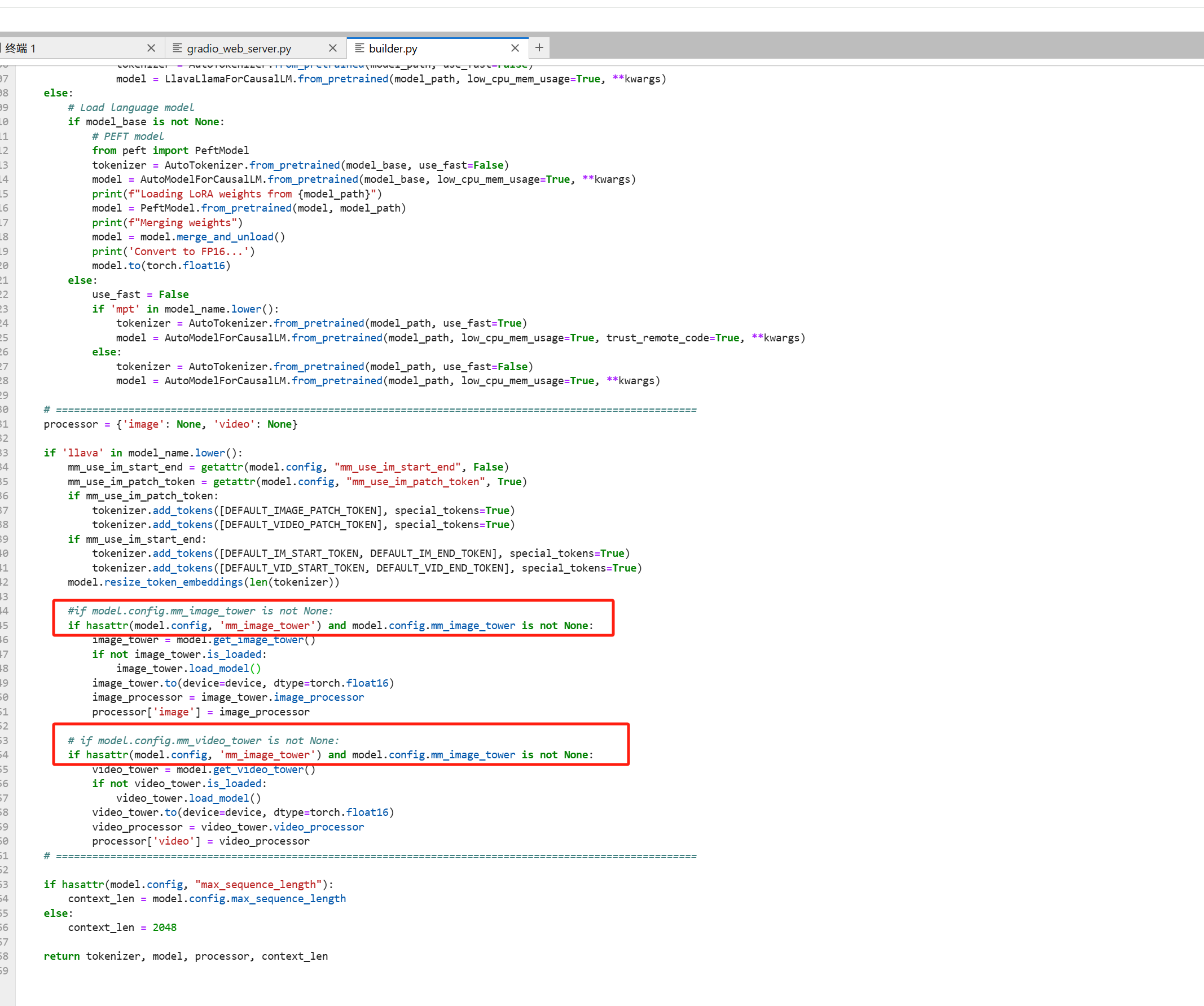This screenshot has width=1204, height=1006.
Task: Select the builder.py tab label
Action: coord(393,49)
